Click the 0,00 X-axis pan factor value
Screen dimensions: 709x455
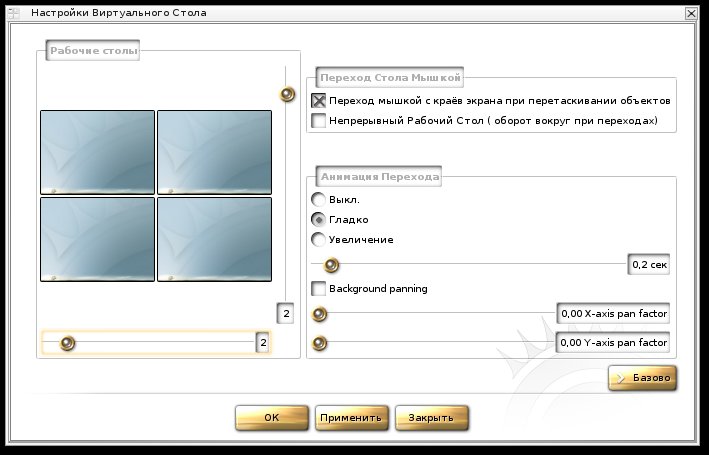click(613, 313)
